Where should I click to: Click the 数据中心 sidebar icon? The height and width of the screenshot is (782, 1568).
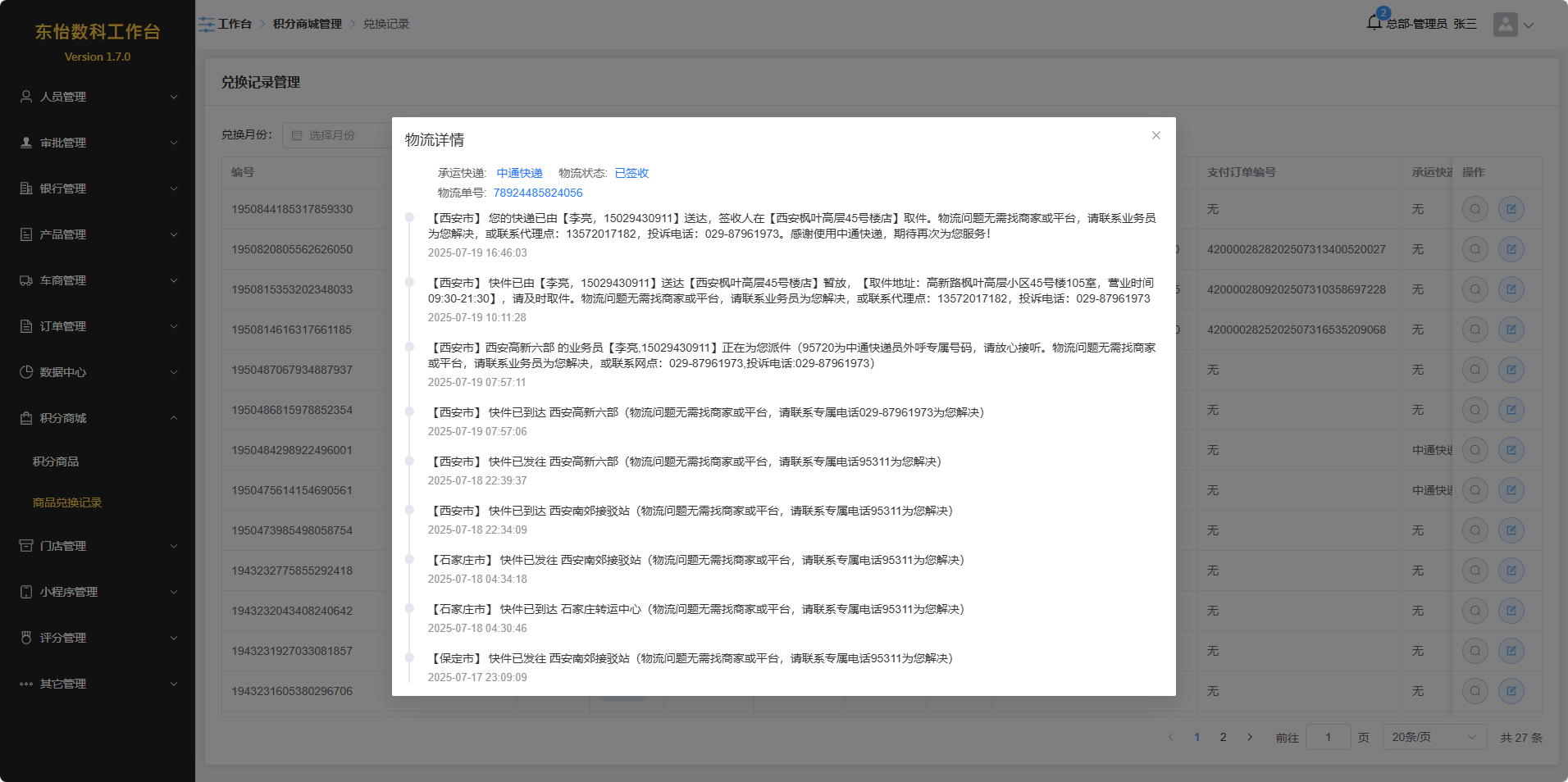[26, 372]
